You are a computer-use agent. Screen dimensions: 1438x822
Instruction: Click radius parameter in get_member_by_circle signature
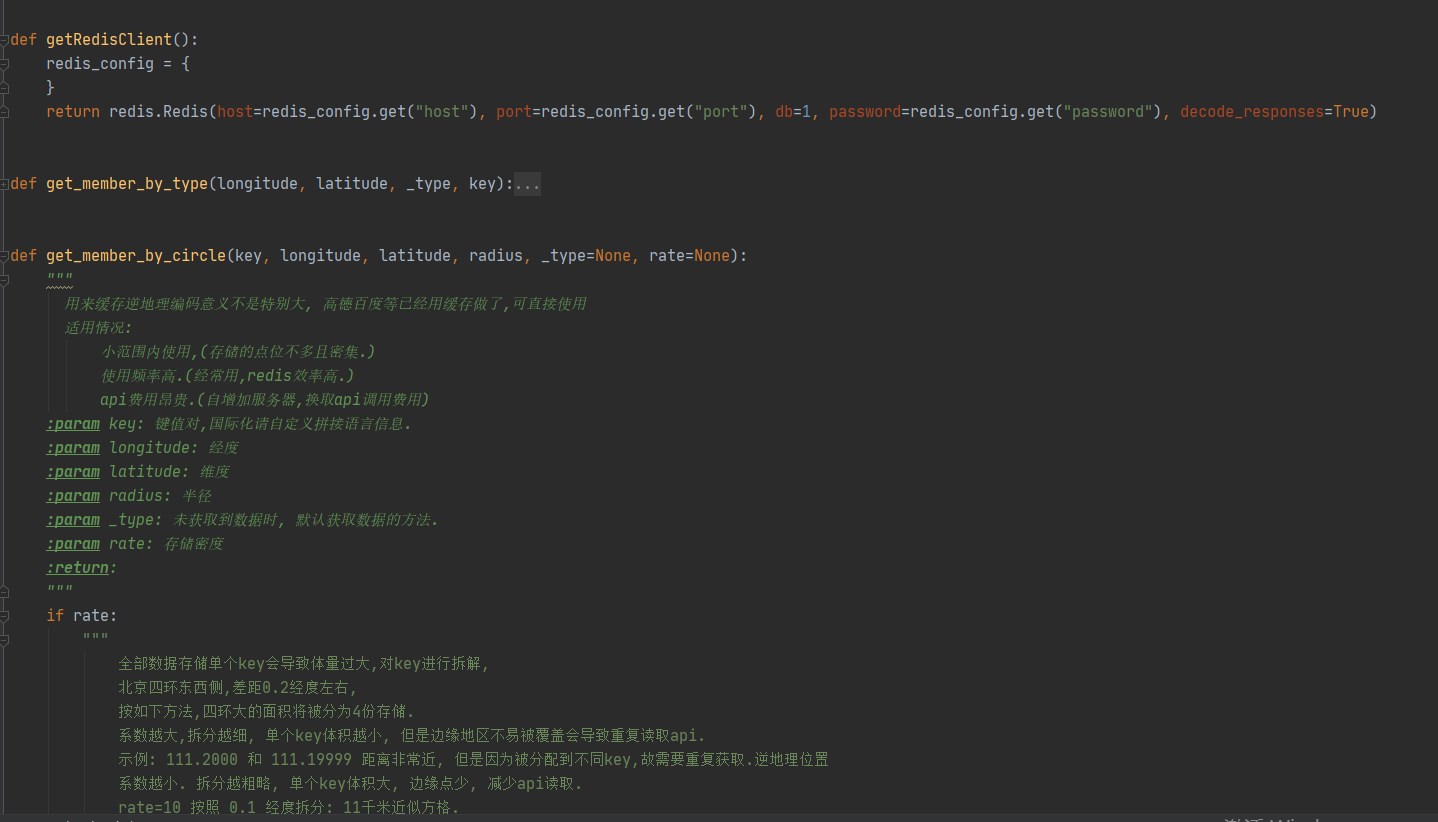[x=496, y=256]
